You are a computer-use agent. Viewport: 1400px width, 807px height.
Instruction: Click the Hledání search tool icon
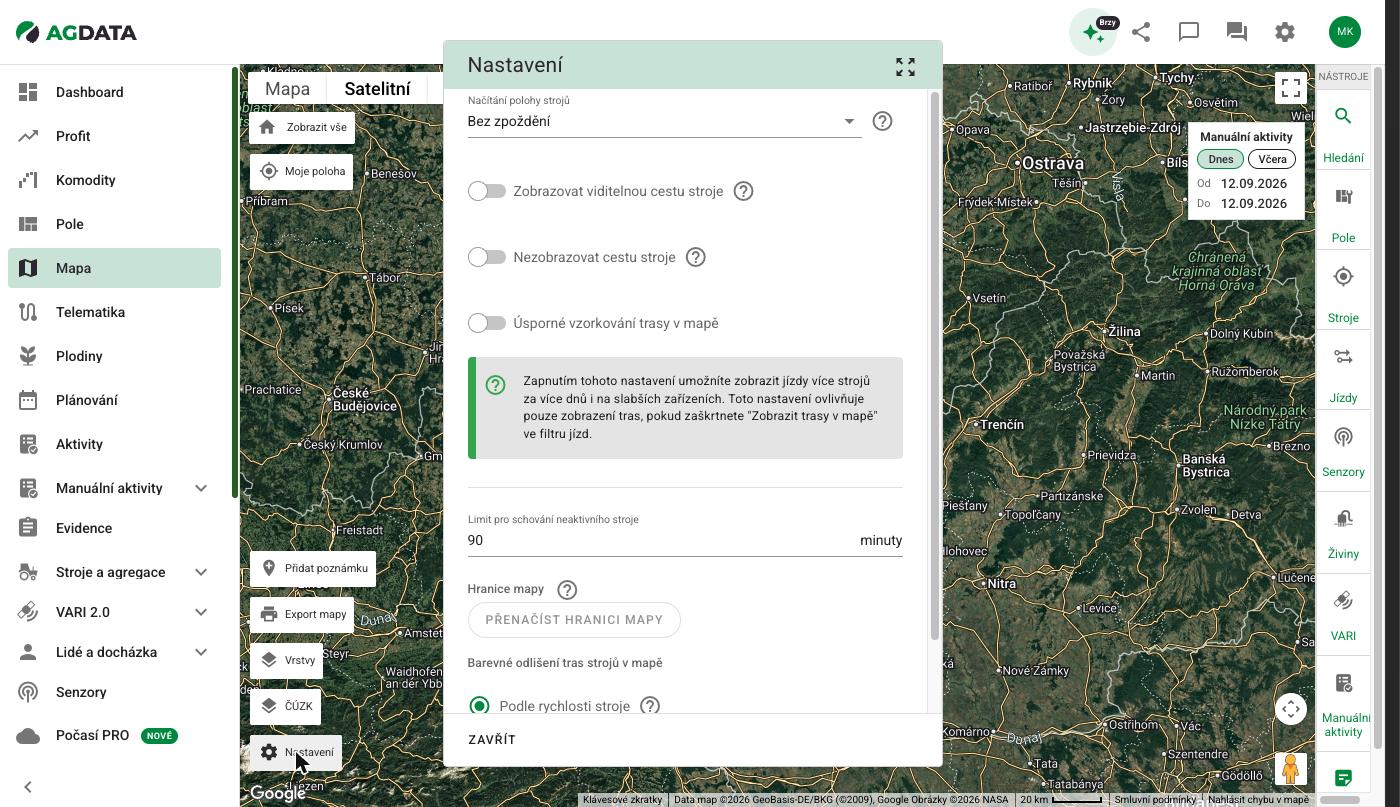[x=1343, y=117]
